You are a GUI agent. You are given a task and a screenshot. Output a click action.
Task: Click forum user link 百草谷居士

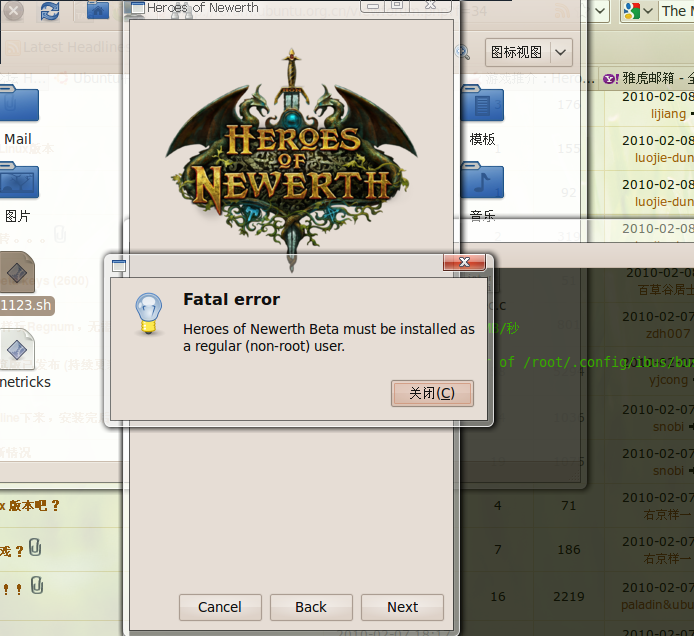point(666,289)
